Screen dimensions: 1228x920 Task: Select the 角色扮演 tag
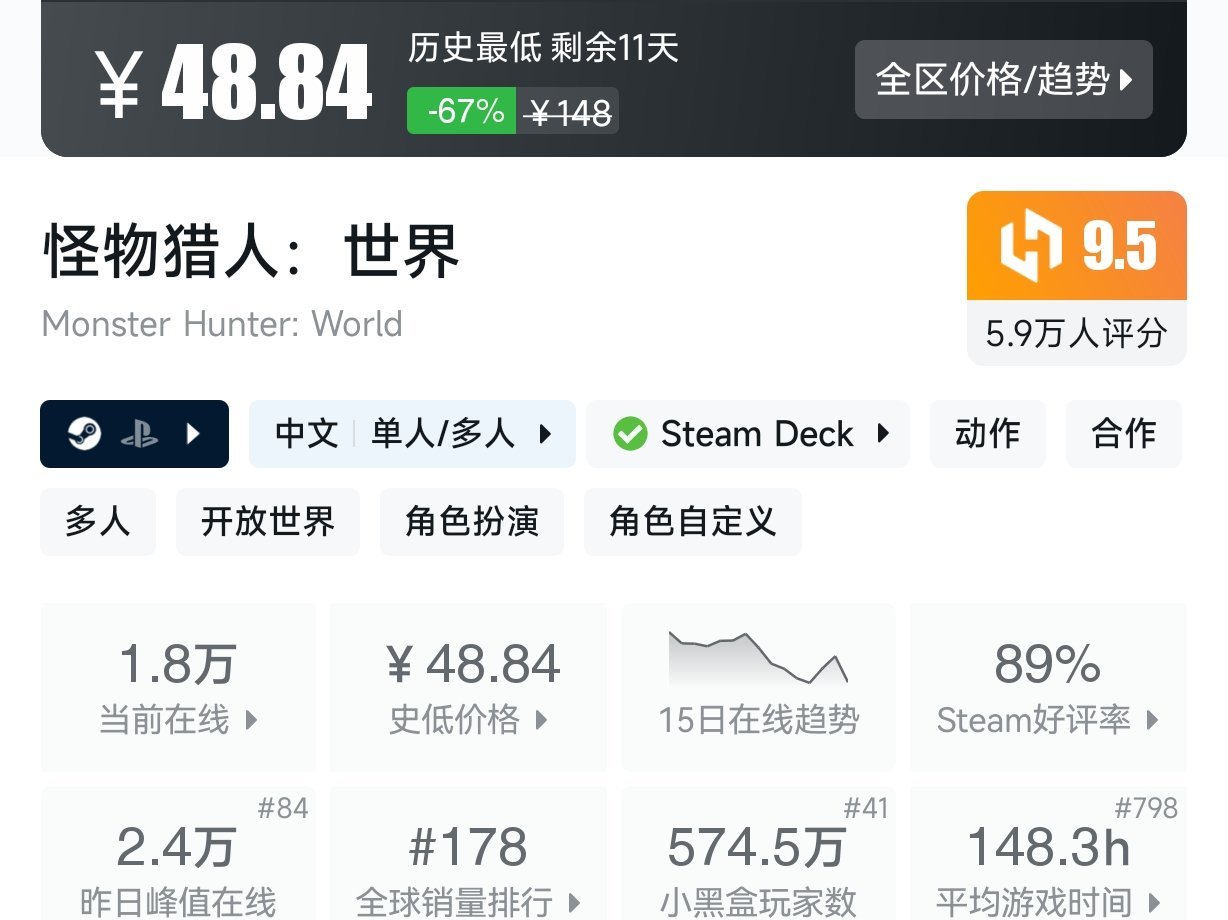472,522
